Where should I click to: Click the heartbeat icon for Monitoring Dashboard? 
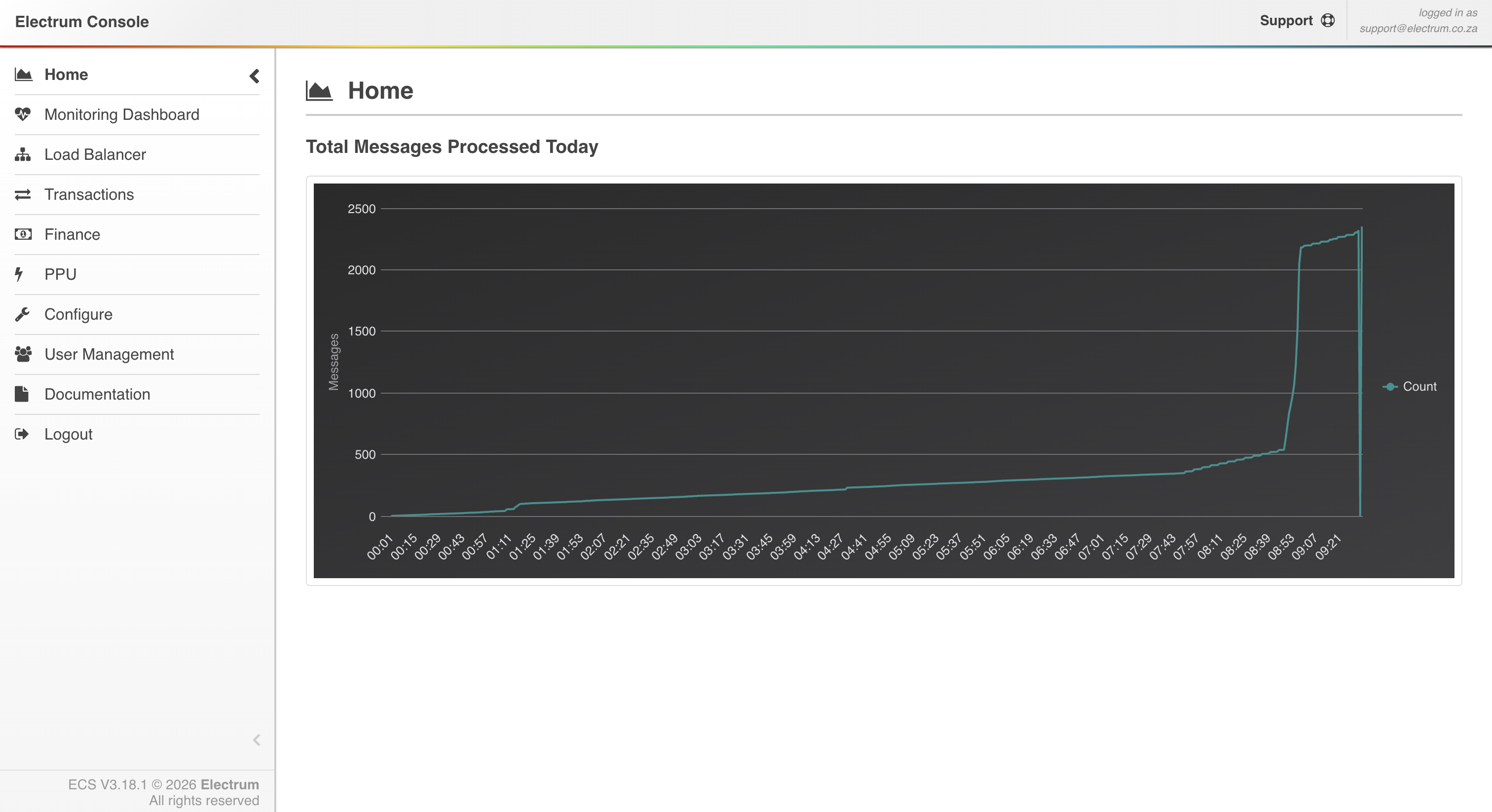click(23, 114)
